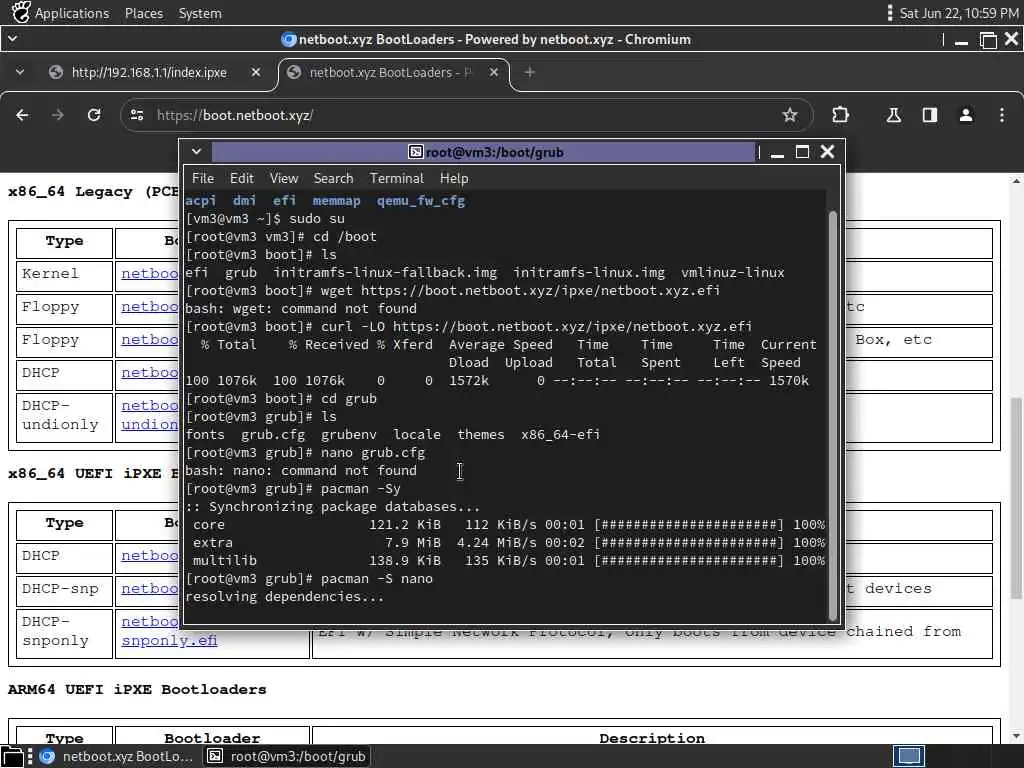Open the Legacy DHCP row netboot link
The height and width of the screenshot is (768, 1024).
click(x=150, y=372)
